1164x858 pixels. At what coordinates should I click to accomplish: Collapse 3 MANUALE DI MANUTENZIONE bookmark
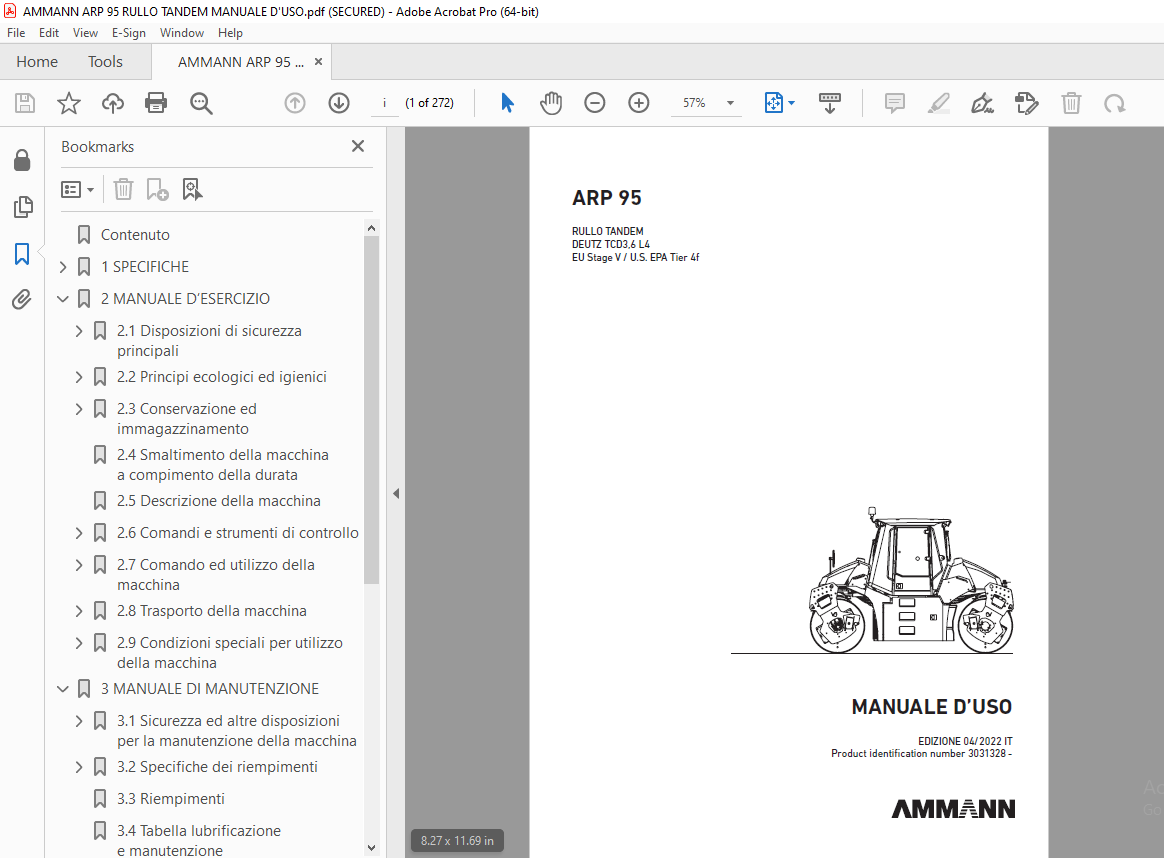point(63,690)
